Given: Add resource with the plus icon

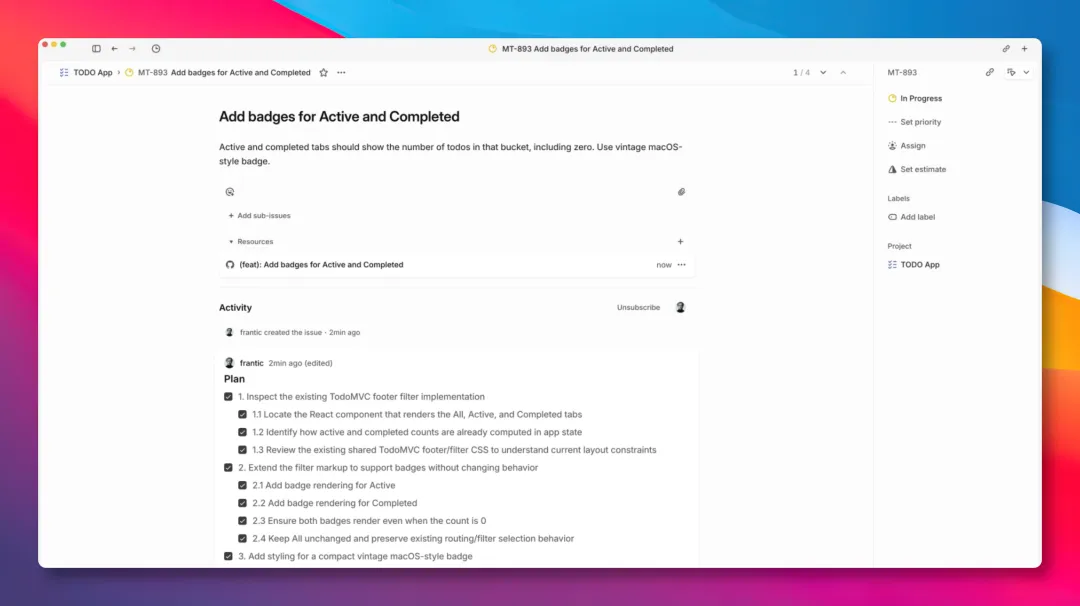Looking at the screenshot, I should [681, 242].
